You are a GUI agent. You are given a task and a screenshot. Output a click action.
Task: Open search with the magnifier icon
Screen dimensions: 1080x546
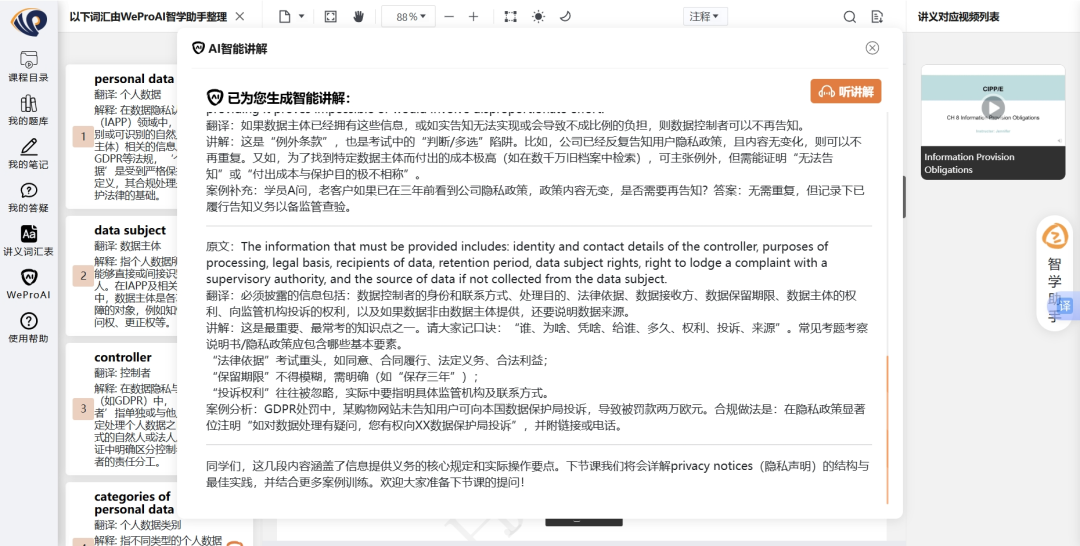[850, 17]
